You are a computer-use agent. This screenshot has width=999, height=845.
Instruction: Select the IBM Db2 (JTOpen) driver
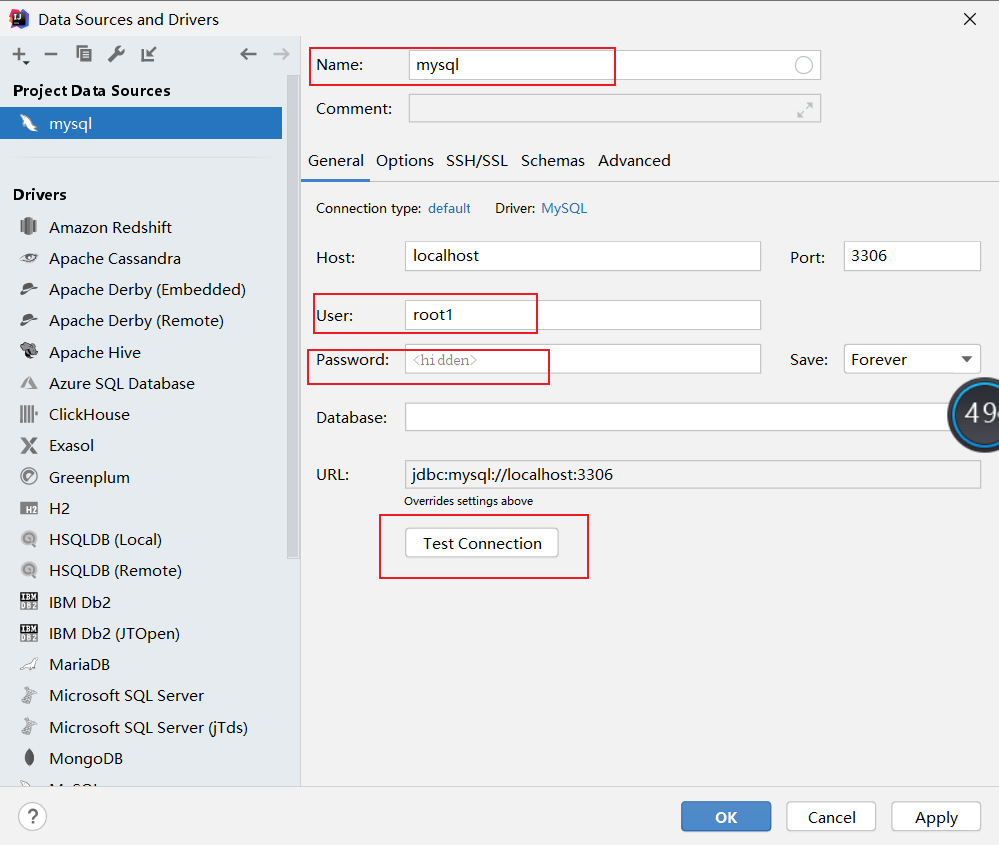114,633
